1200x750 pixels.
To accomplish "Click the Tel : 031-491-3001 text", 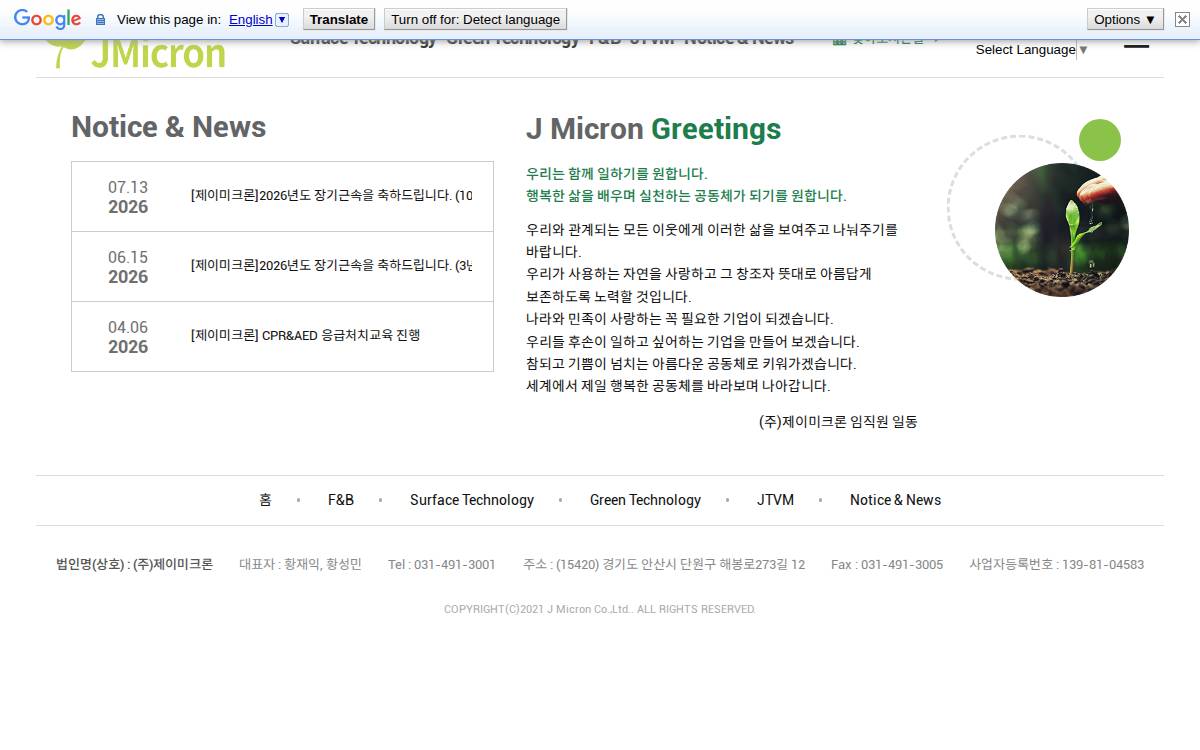I will [442, 565].
